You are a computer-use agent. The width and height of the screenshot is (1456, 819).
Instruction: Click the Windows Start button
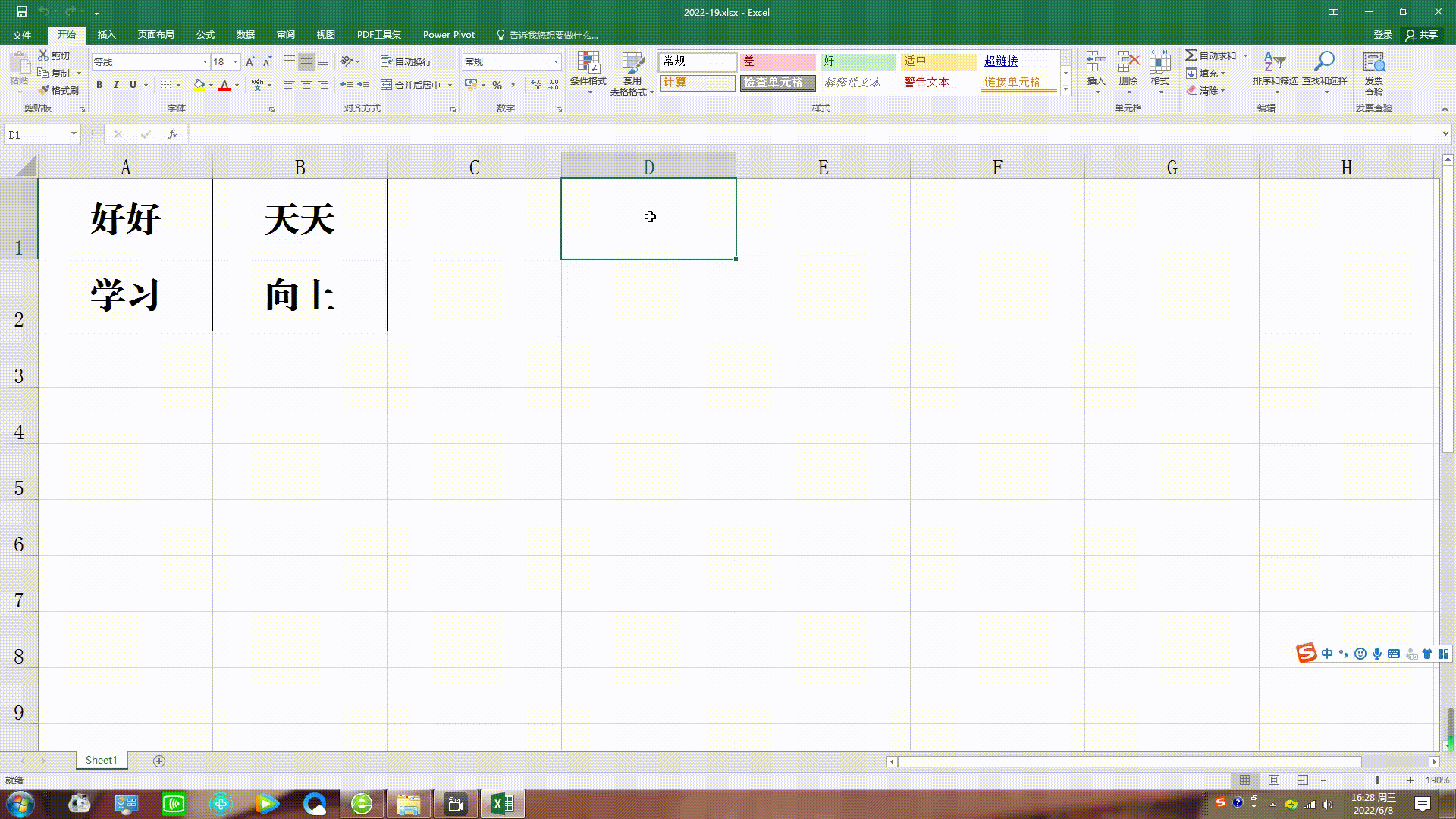tap(20, 803)
